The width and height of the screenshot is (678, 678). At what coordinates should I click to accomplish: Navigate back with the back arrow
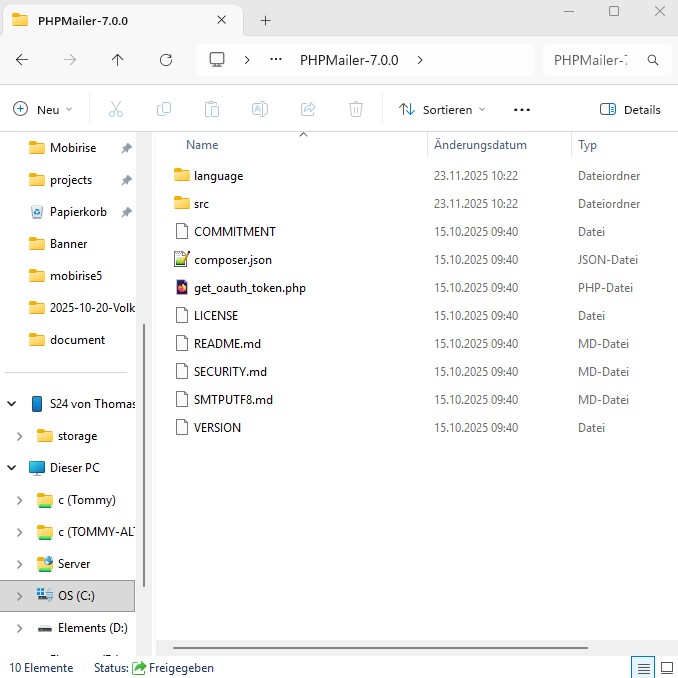pyautogui.click(x=22, y=60)
